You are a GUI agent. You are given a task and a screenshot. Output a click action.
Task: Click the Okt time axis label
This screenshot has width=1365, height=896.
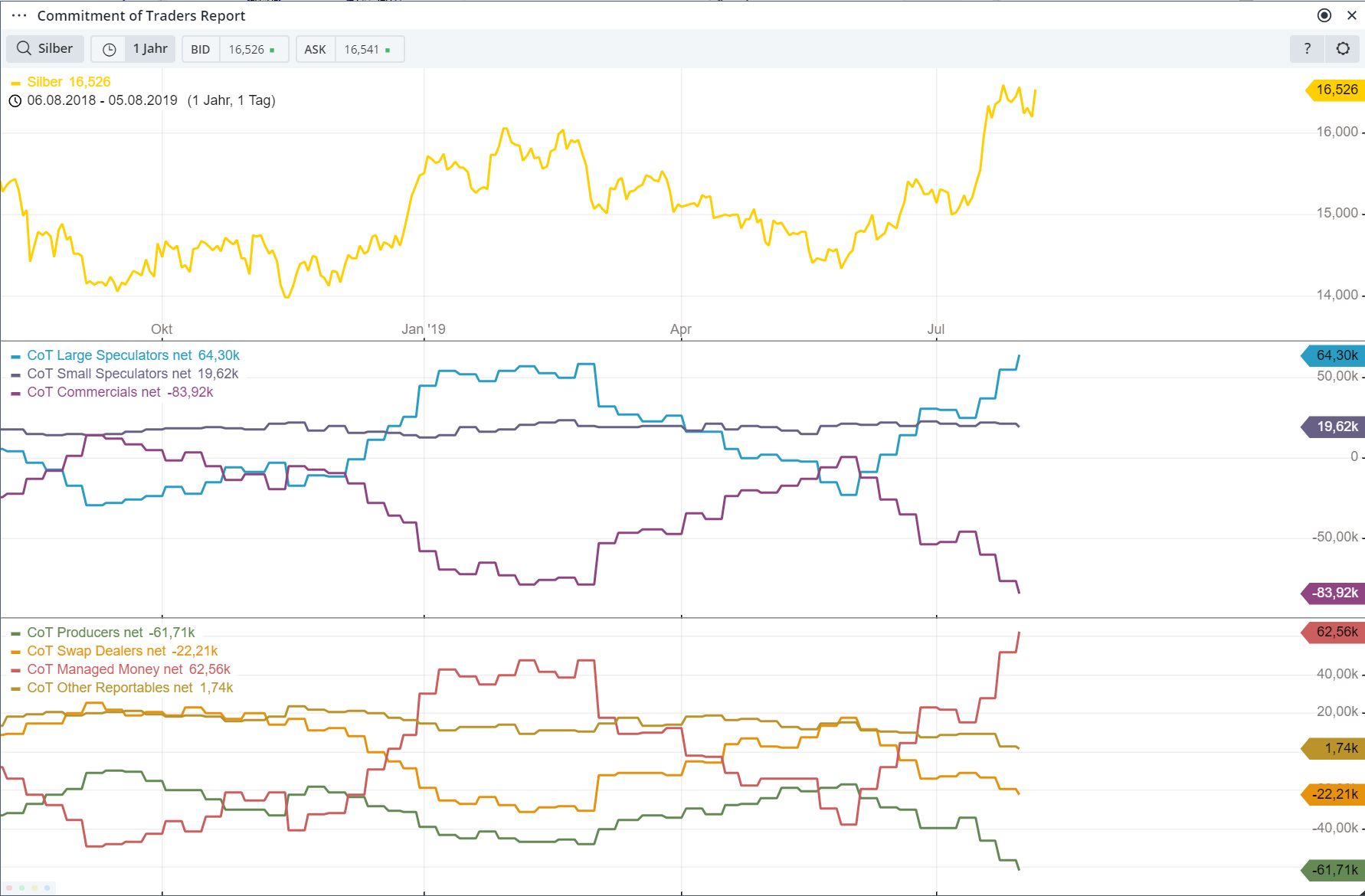[162, 329]
